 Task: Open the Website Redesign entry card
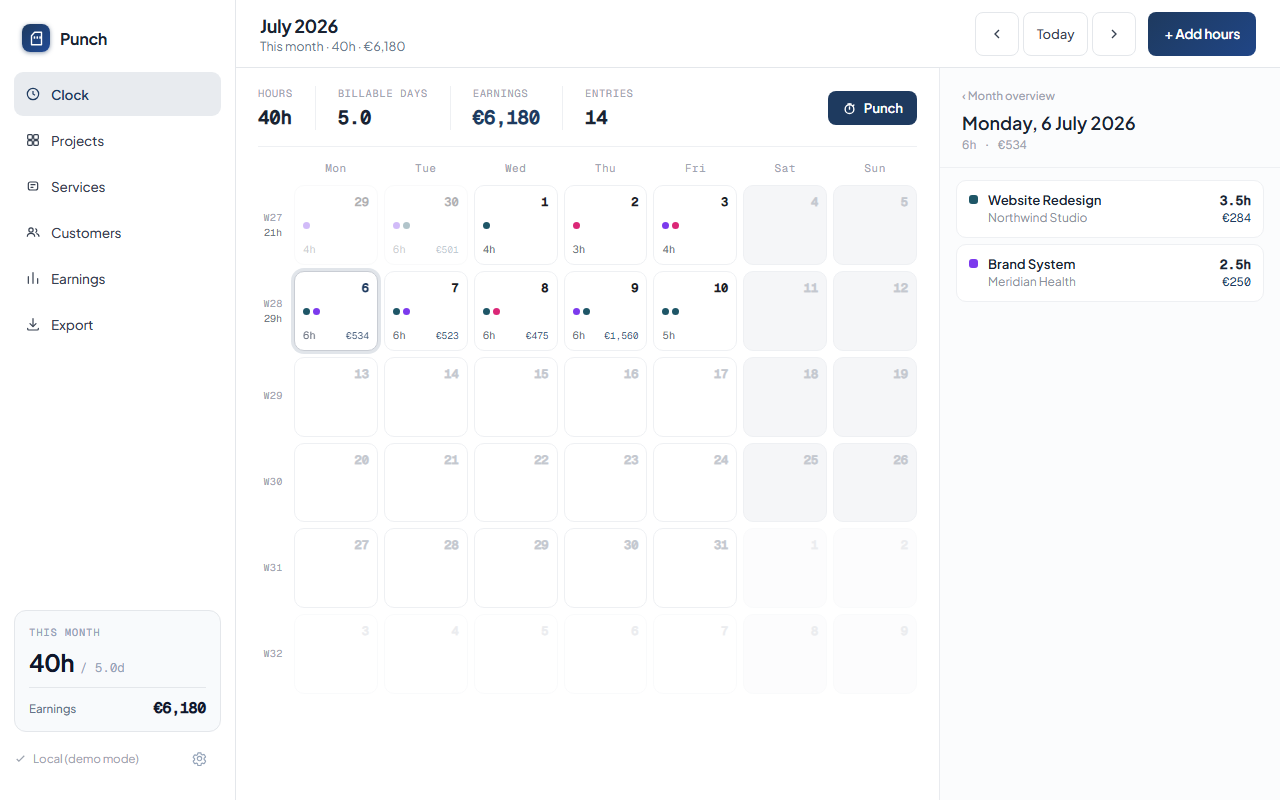tap(1110, 209)
